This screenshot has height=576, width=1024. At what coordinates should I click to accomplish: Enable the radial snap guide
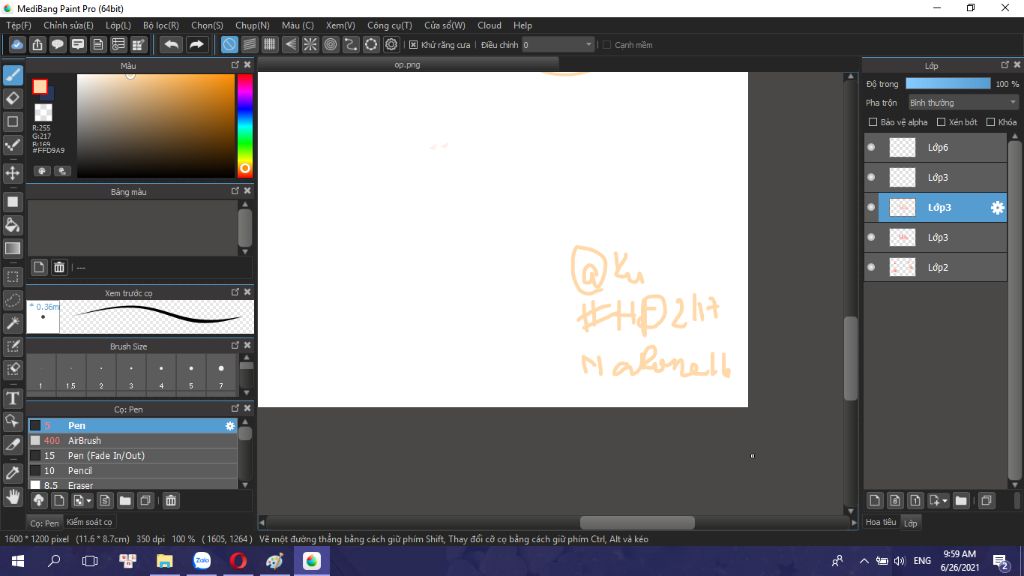(x=310, y=44)
